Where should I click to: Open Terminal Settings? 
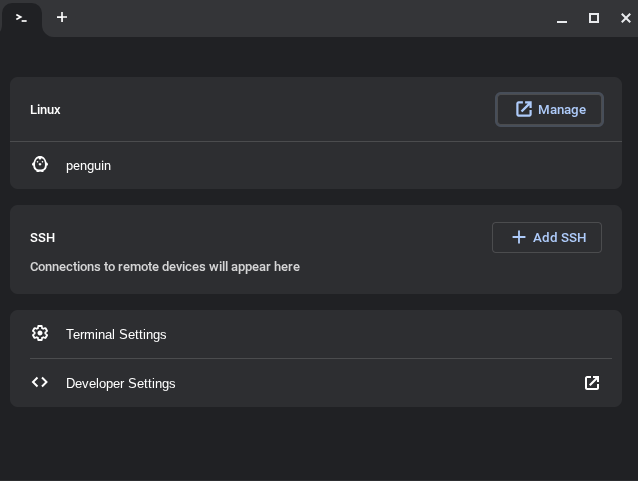116,334
